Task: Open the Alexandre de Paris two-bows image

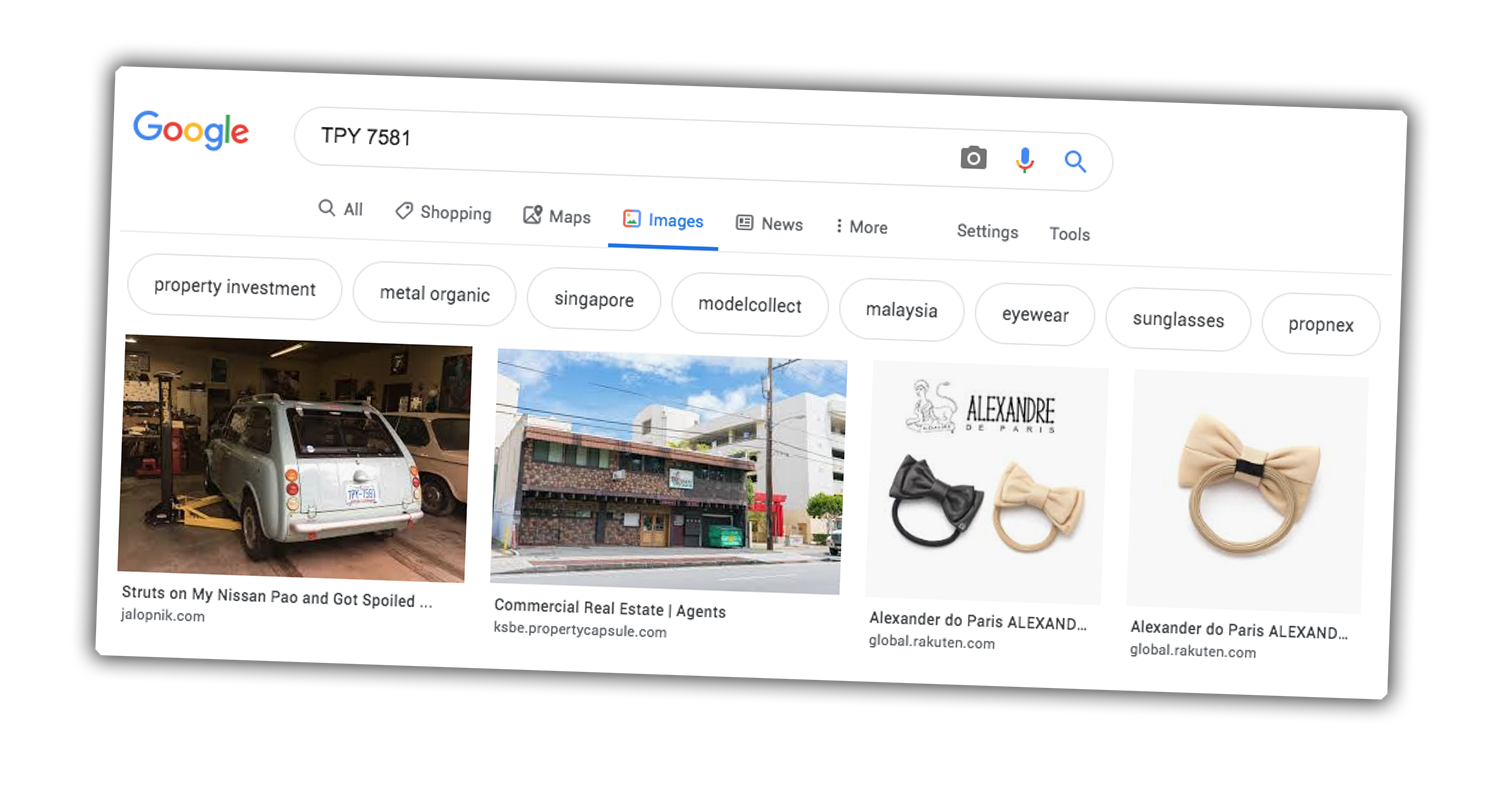Action: [986, 483]
